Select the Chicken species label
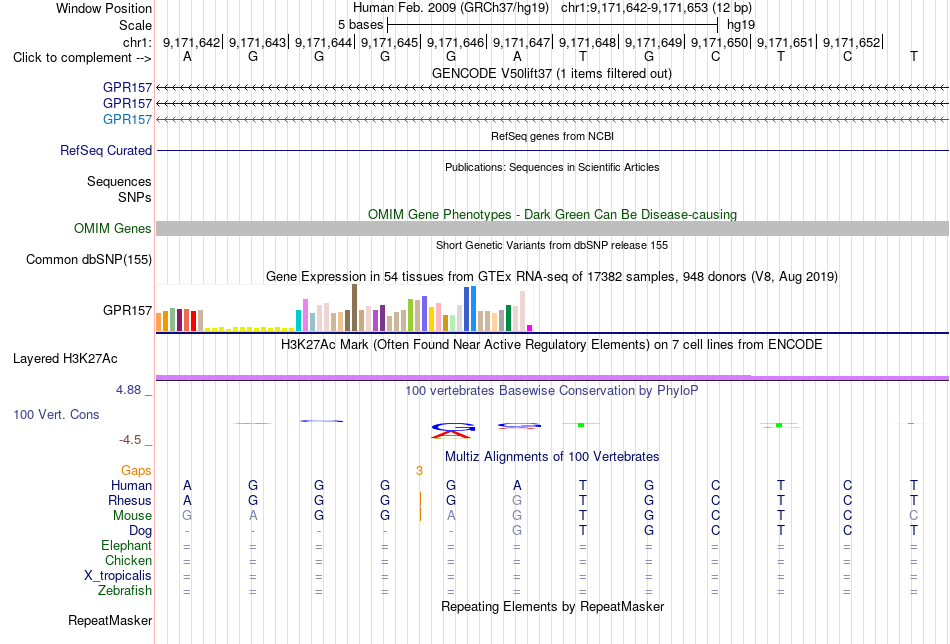This screenshot has height=644, width=950. (x=128, y=560)
